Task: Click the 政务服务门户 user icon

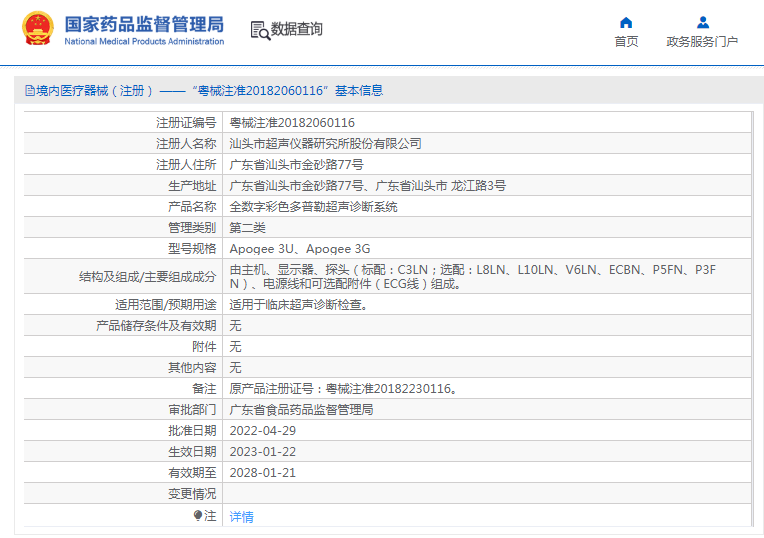Action: click(x=703, y=23)
